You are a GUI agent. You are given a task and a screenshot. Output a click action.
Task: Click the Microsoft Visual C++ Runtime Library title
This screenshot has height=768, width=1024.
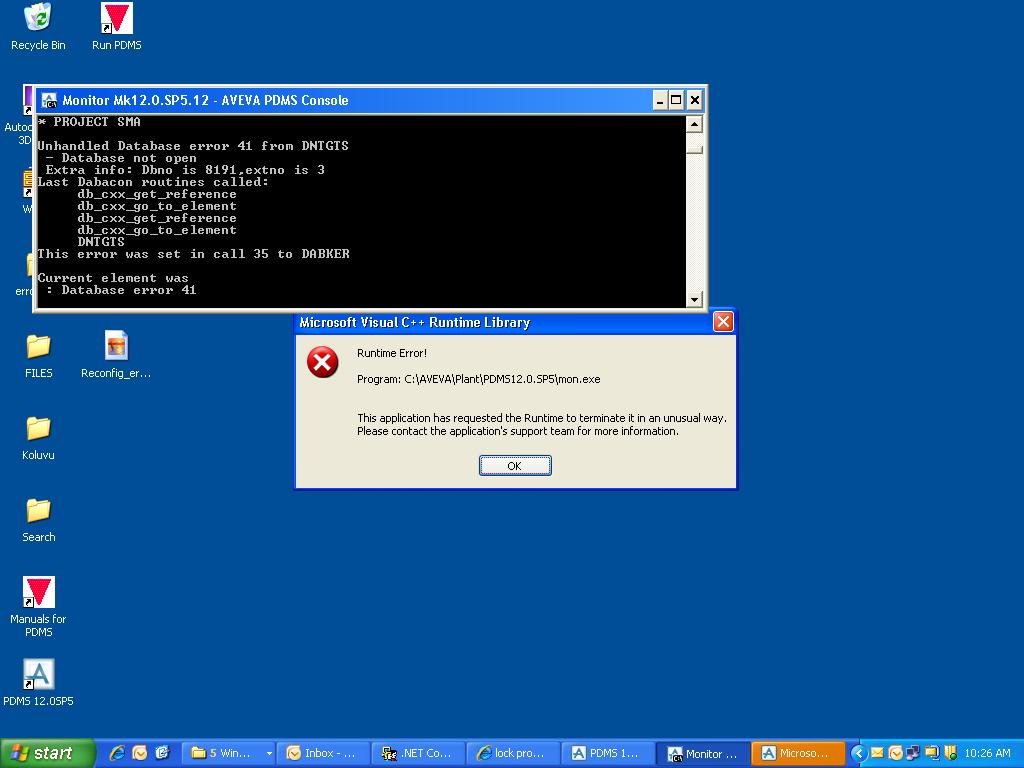click(x=415, y=322)
